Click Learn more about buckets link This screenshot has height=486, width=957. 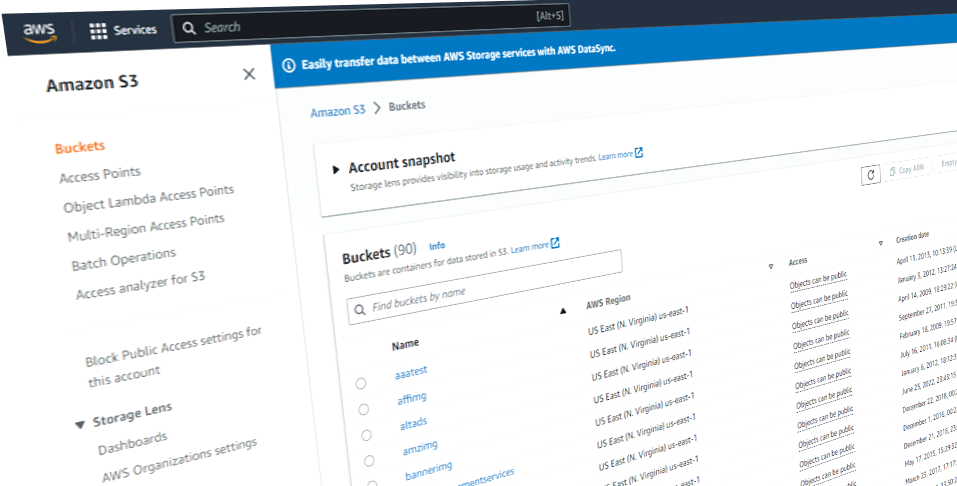pos(529,247)
